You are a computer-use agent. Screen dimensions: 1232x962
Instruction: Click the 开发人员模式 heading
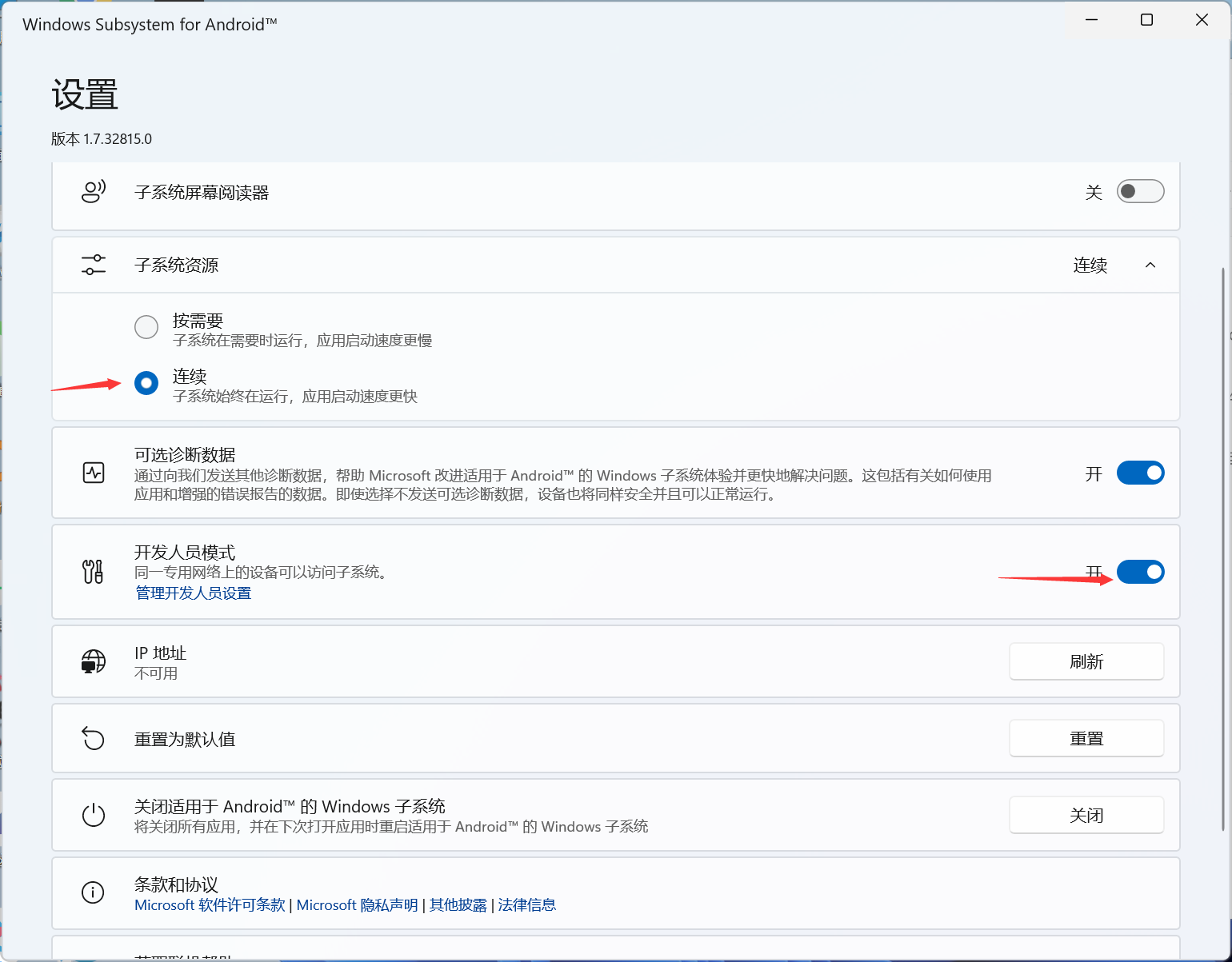click(185, 552)
